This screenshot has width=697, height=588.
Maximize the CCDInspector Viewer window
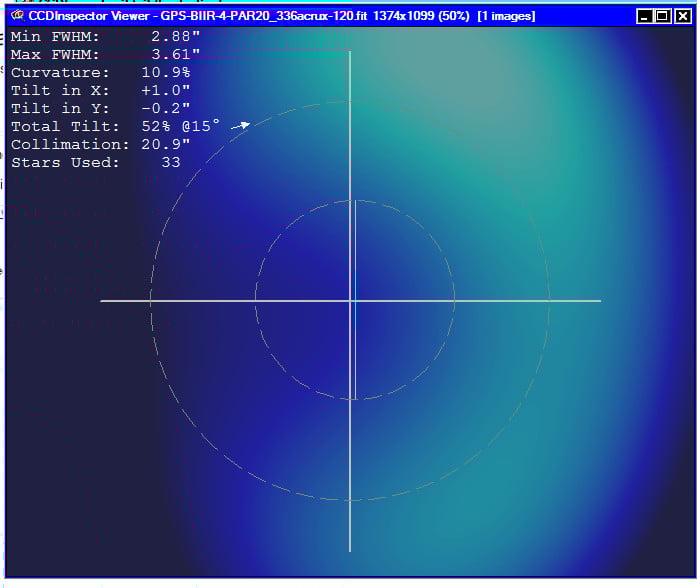pyautogui.click(x=662, y=16)
